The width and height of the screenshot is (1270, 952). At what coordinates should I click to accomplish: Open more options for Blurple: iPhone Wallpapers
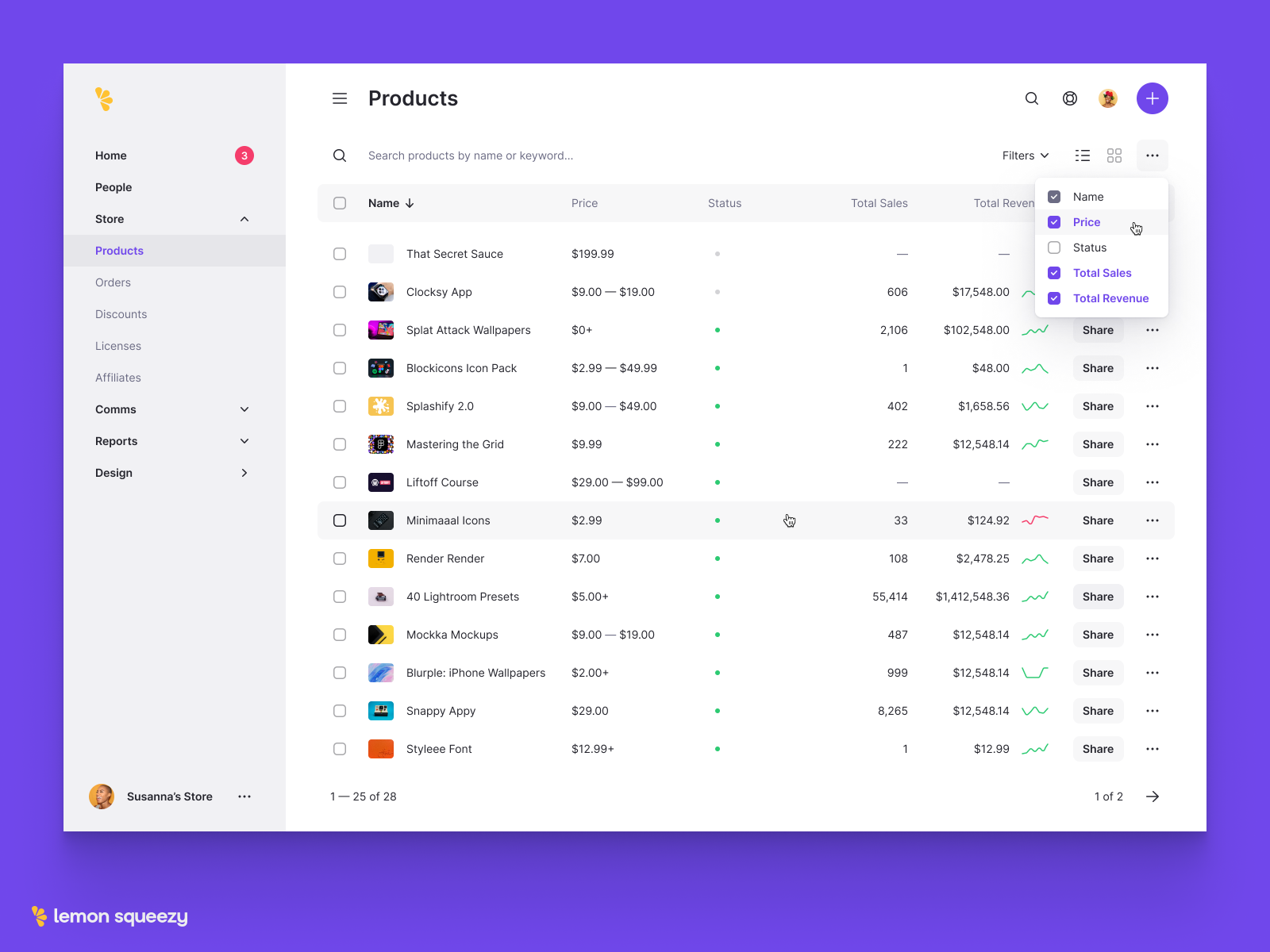[1153, 673]
